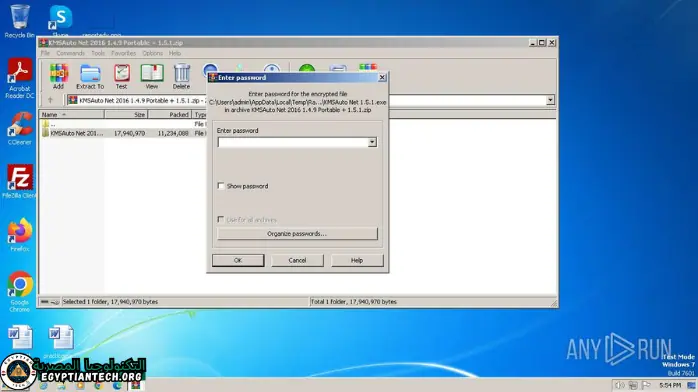Open the Options menu
This screenshot has height=392, width=698.
click(152, 53)
